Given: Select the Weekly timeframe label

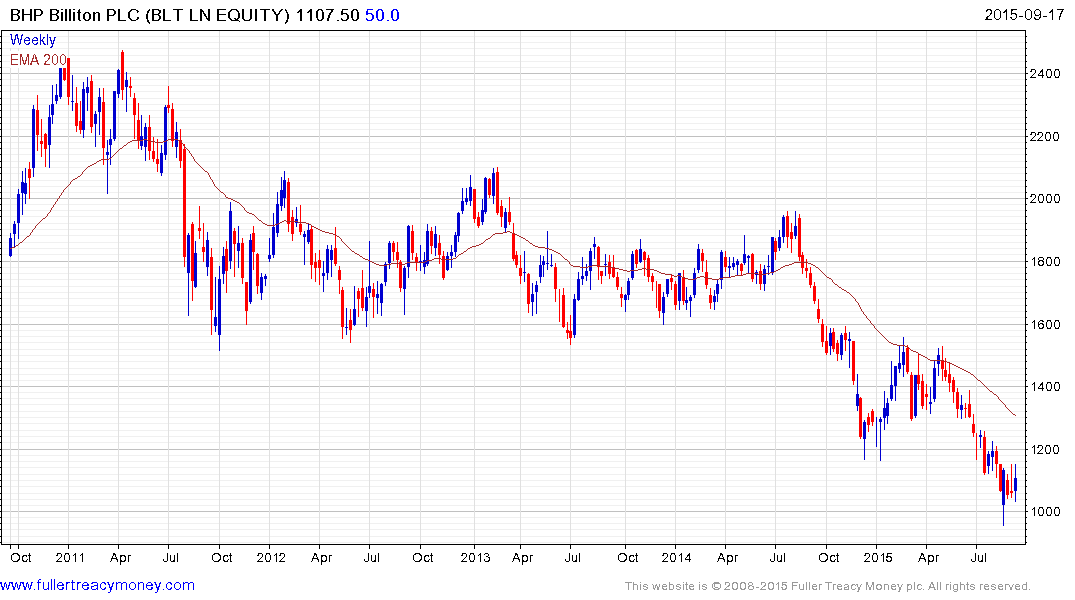Looking at the screenshot, I should [33, 40].
